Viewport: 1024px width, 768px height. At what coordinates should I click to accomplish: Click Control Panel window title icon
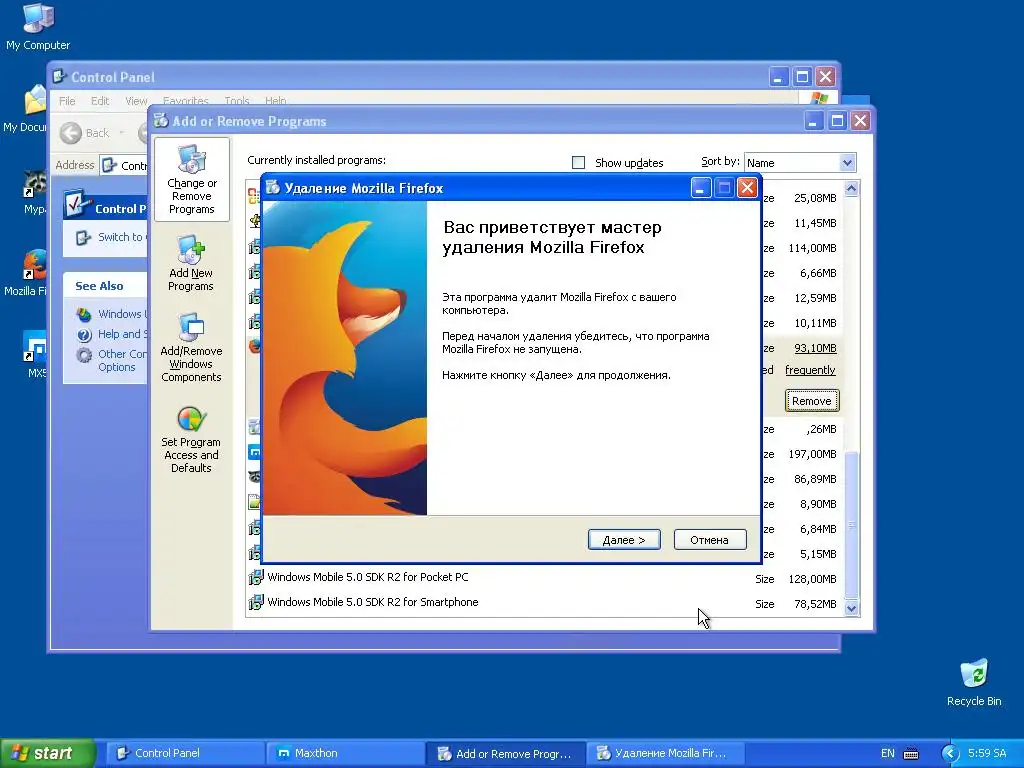(x=59, y=77)
